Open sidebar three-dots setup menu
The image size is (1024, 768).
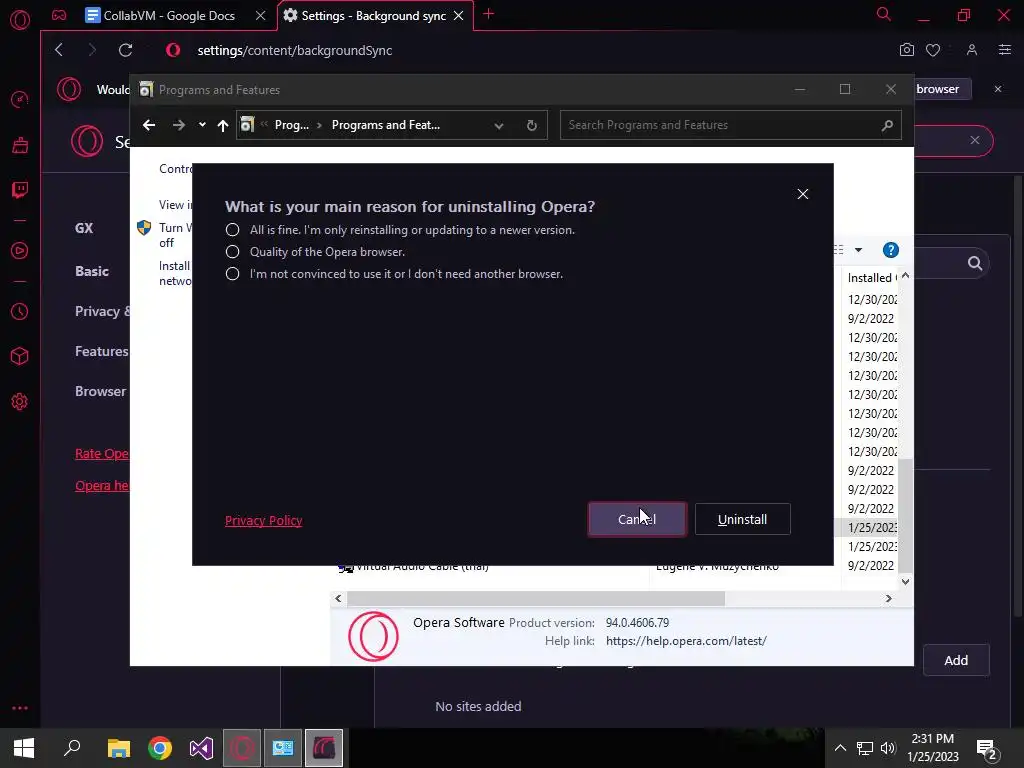pyautogui.click(x=20, y=708)
